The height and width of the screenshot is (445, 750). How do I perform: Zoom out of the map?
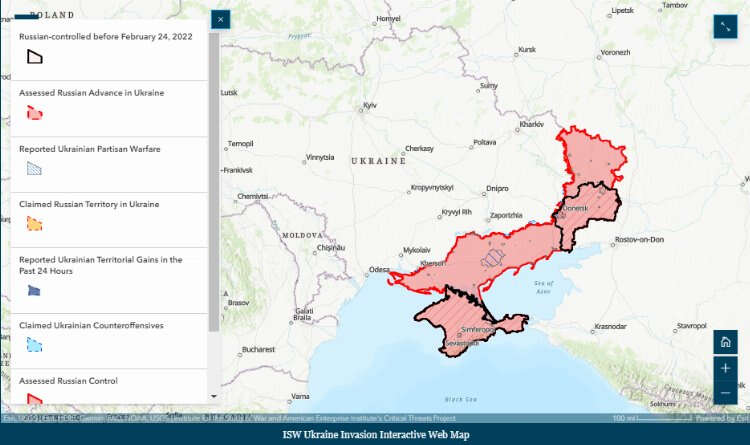coord(726,393)
